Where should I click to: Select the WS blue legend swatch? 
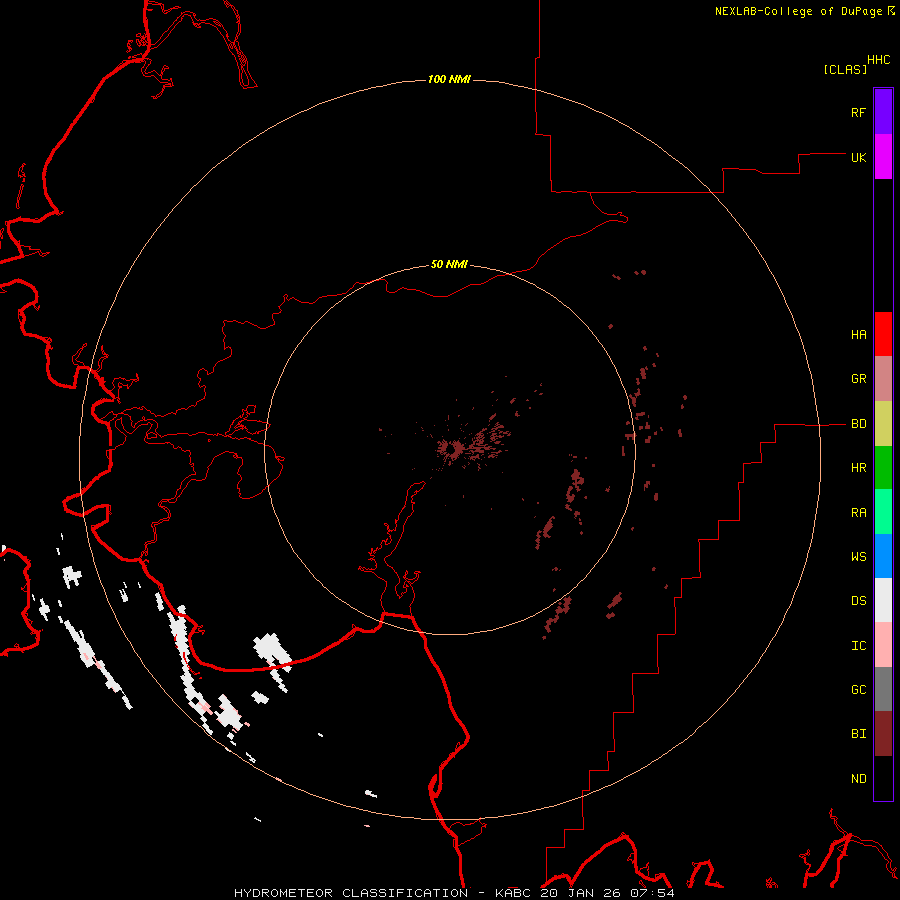883,556
